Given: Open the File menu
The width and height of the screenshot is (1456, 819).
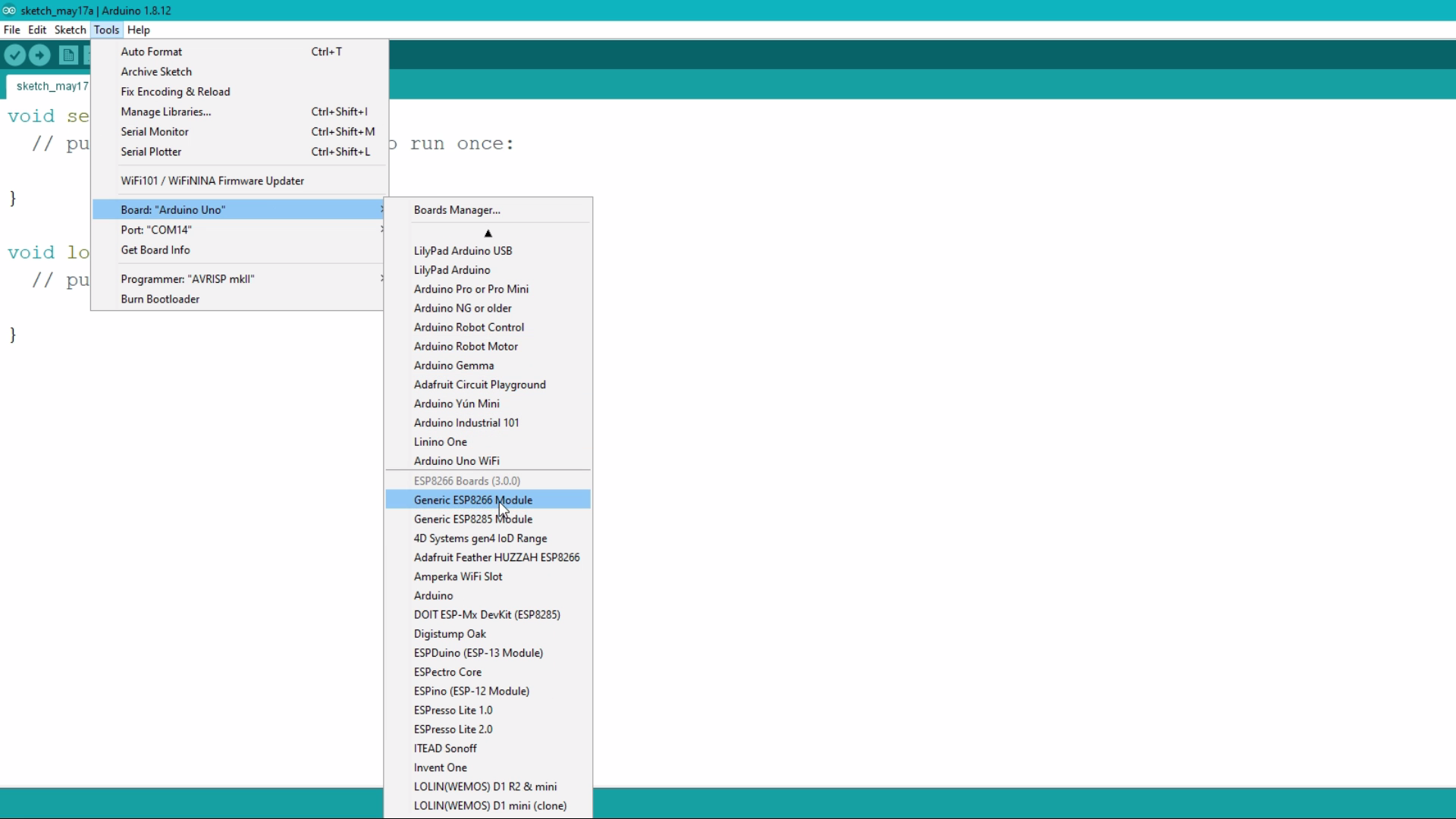Looking at the screenshot, I should pyautogui.click(x=12, y=30).
